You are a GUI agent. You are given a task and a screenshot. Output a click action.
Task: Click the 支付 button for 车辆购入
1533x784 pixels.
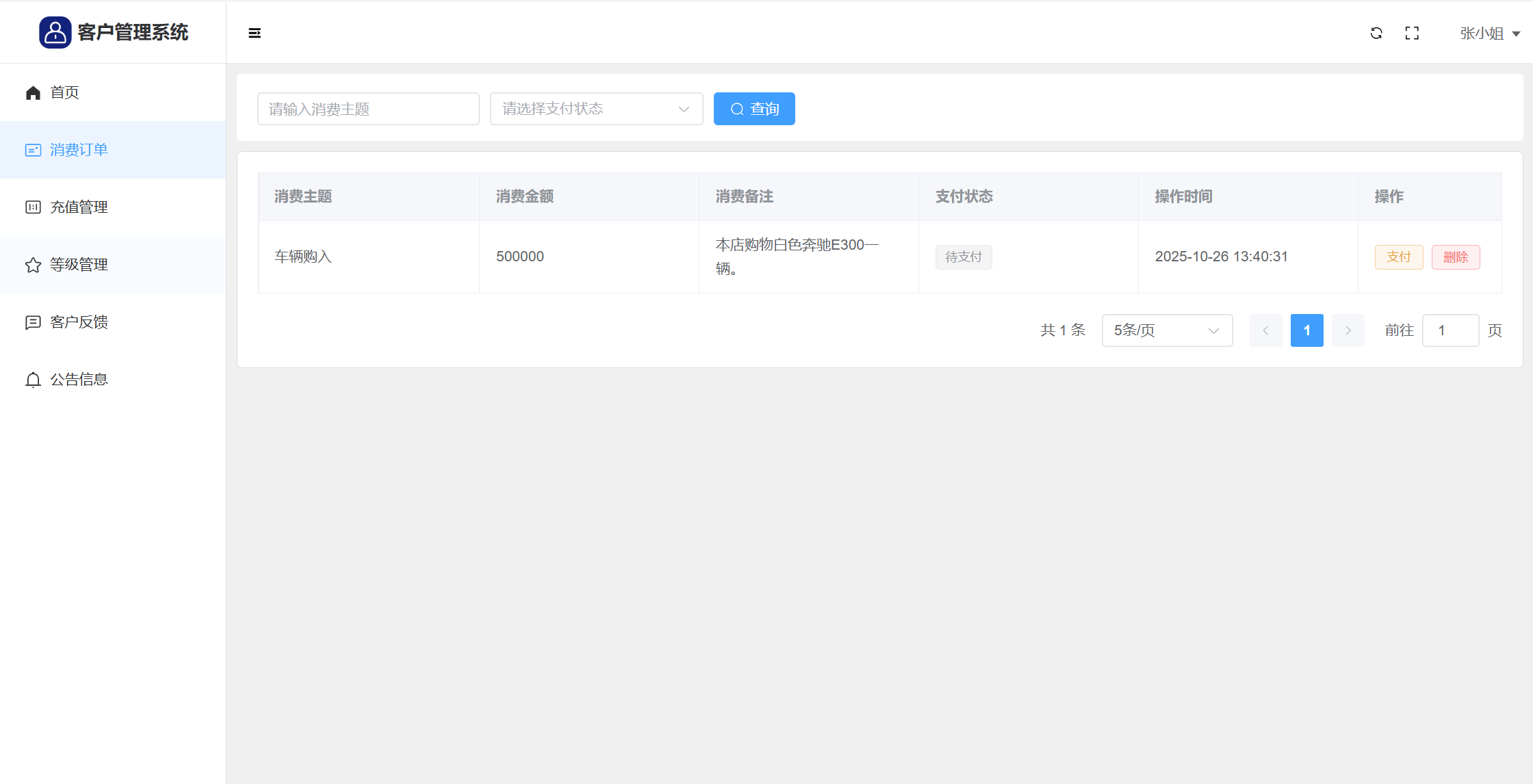click(x=1399, y=257)
